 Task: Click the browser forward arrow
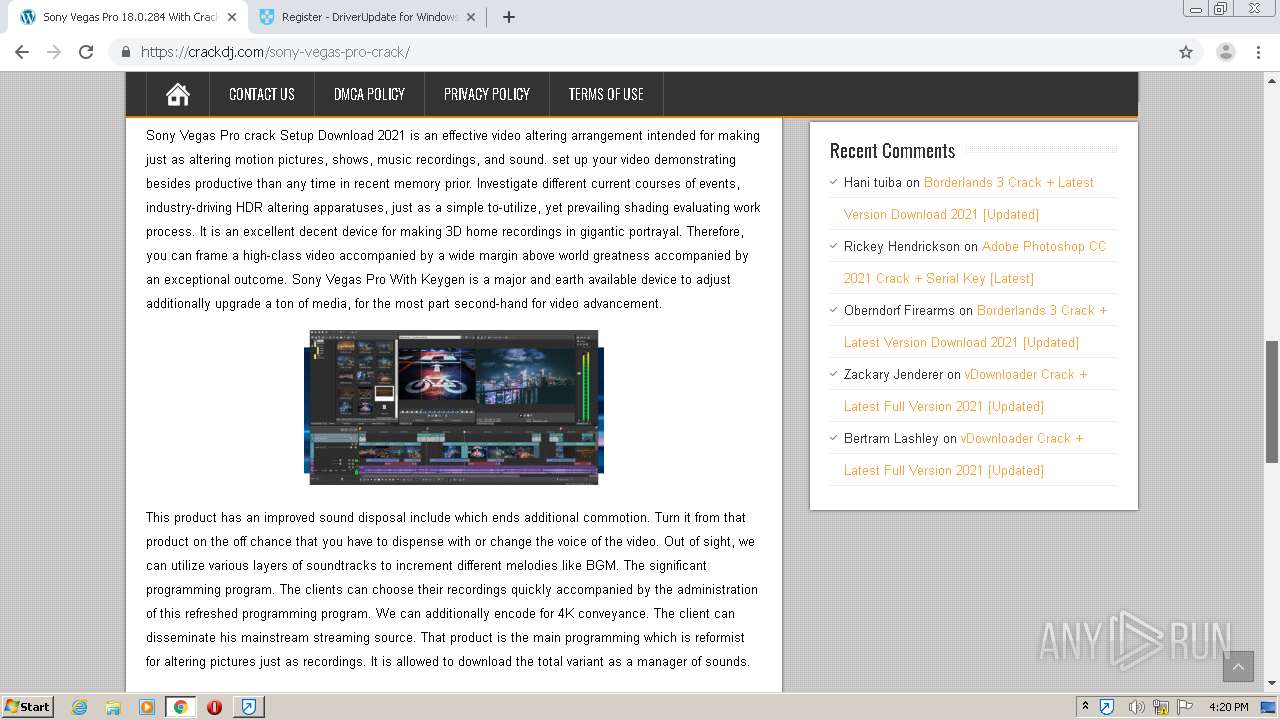[x=54, y=52]
